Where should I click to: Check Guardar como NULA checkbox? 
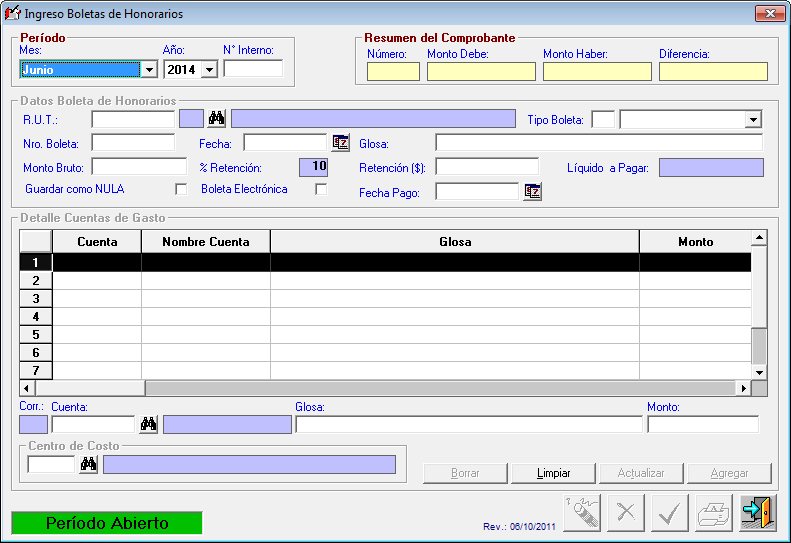(181, 189)
